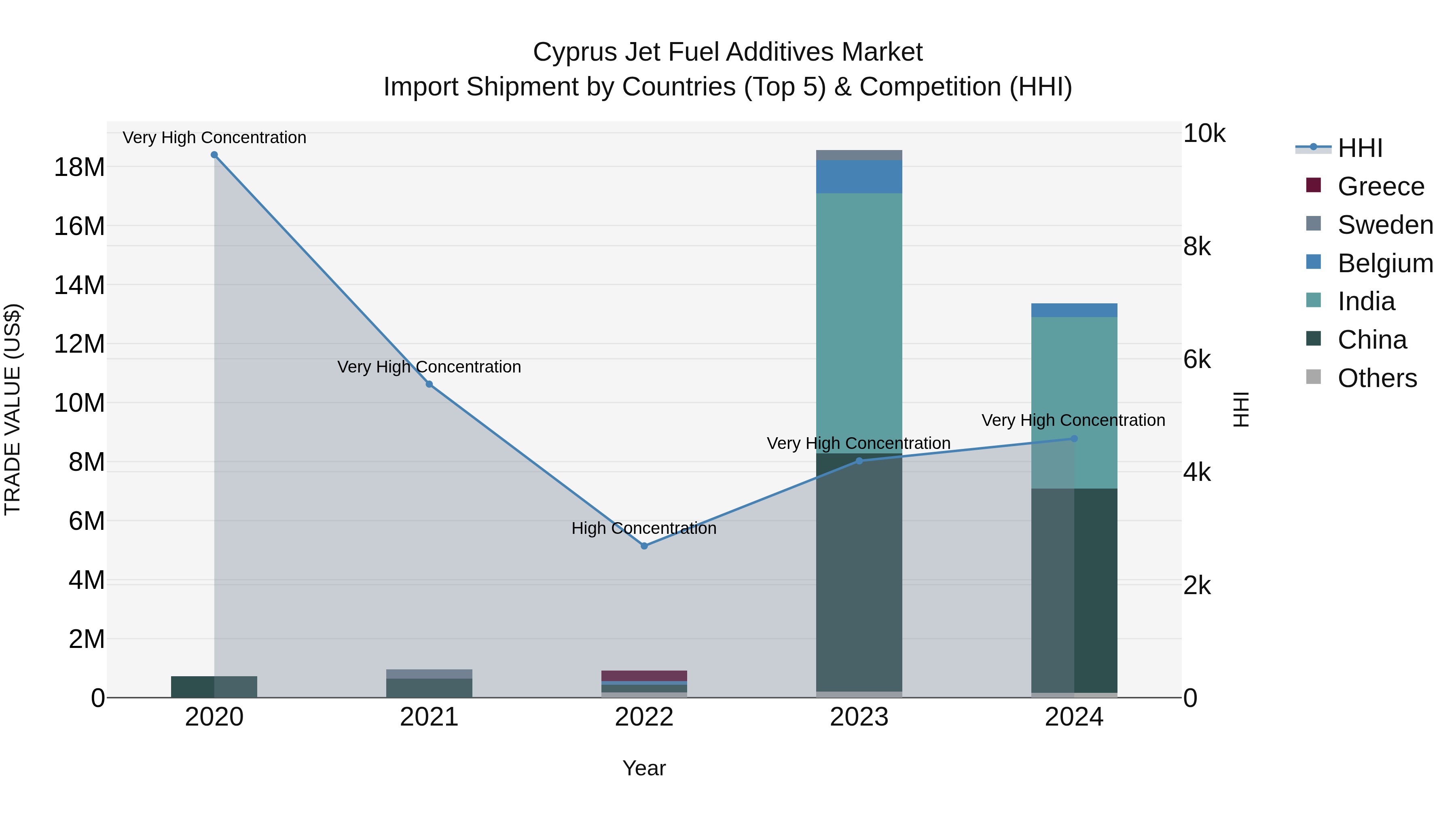The height and width of the screenshot is (819, 1456).
Task: Click the 18M y-axis tick label
Action: click(79, 167)
